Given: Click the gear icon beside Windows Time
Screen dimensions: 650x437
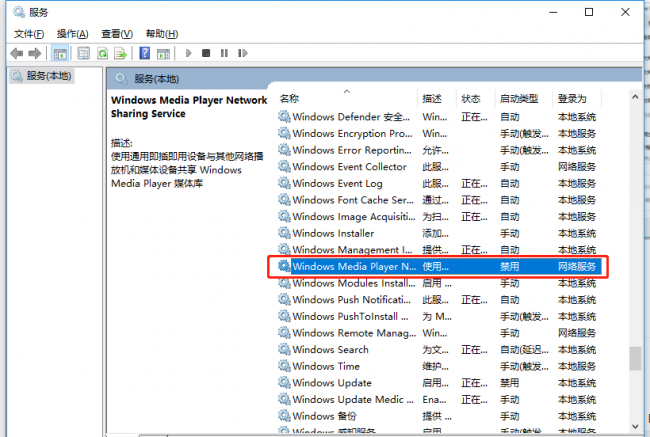Looking at the screenshot, I should point(284,366).
